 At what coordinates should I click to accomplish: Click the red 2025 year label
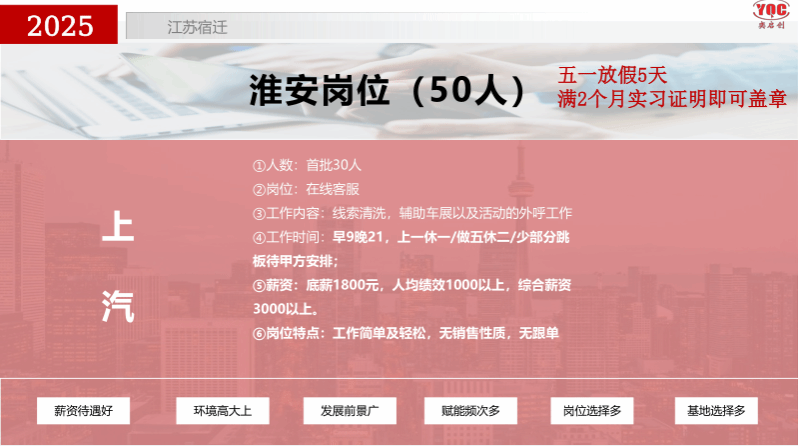click(x=59, y=25)
